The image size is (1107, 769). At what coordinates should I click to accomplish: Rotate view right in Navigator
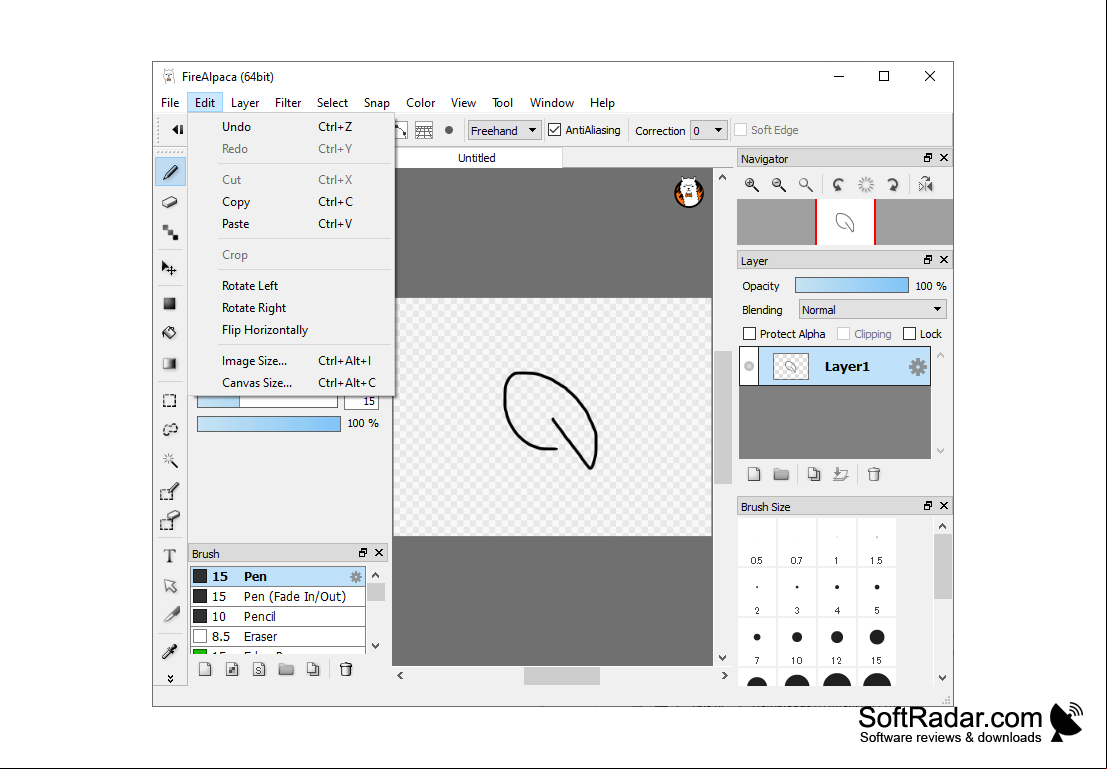click(893, 185)
